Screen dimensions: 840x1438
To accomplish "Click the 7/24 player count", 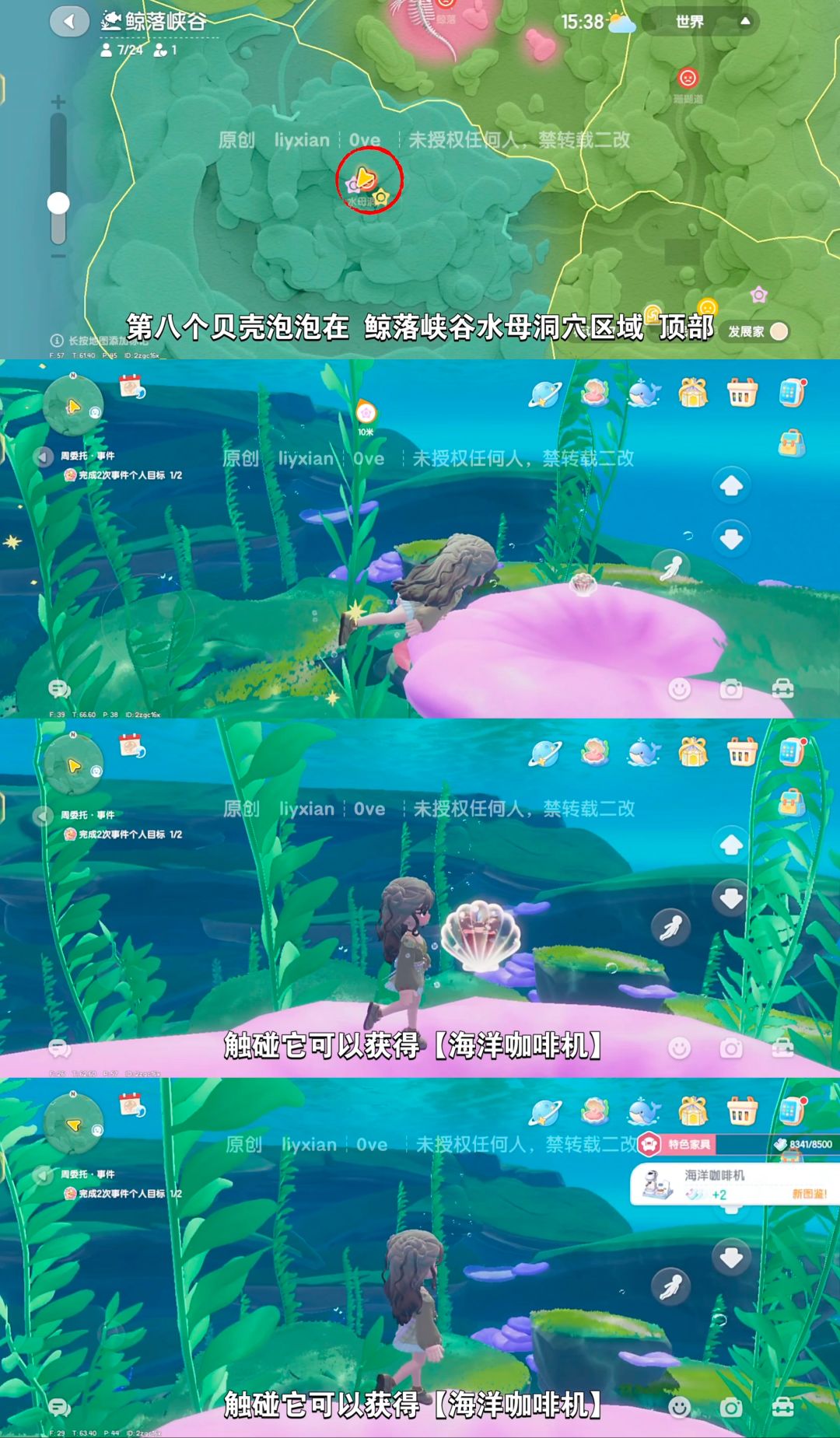I will (122, 50).
